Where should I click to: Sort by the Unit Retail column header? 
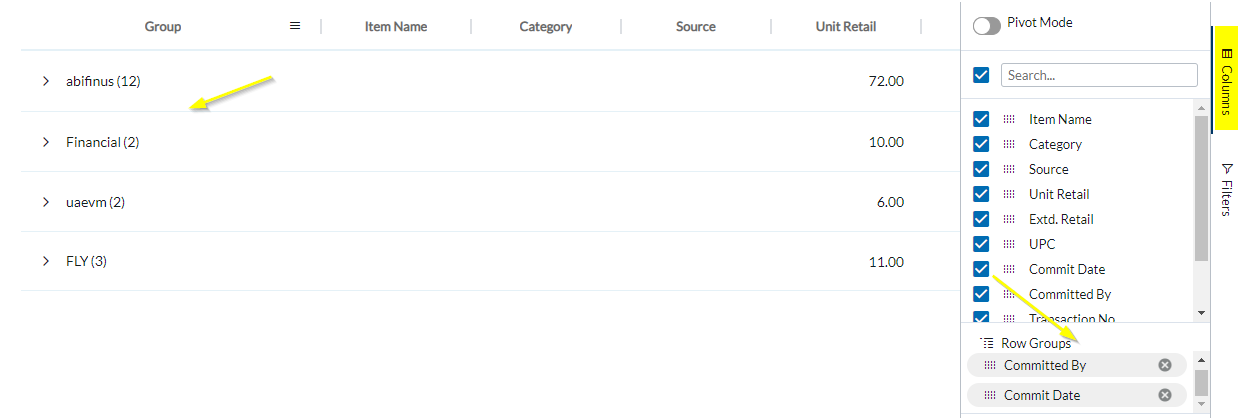pos(846,26)
